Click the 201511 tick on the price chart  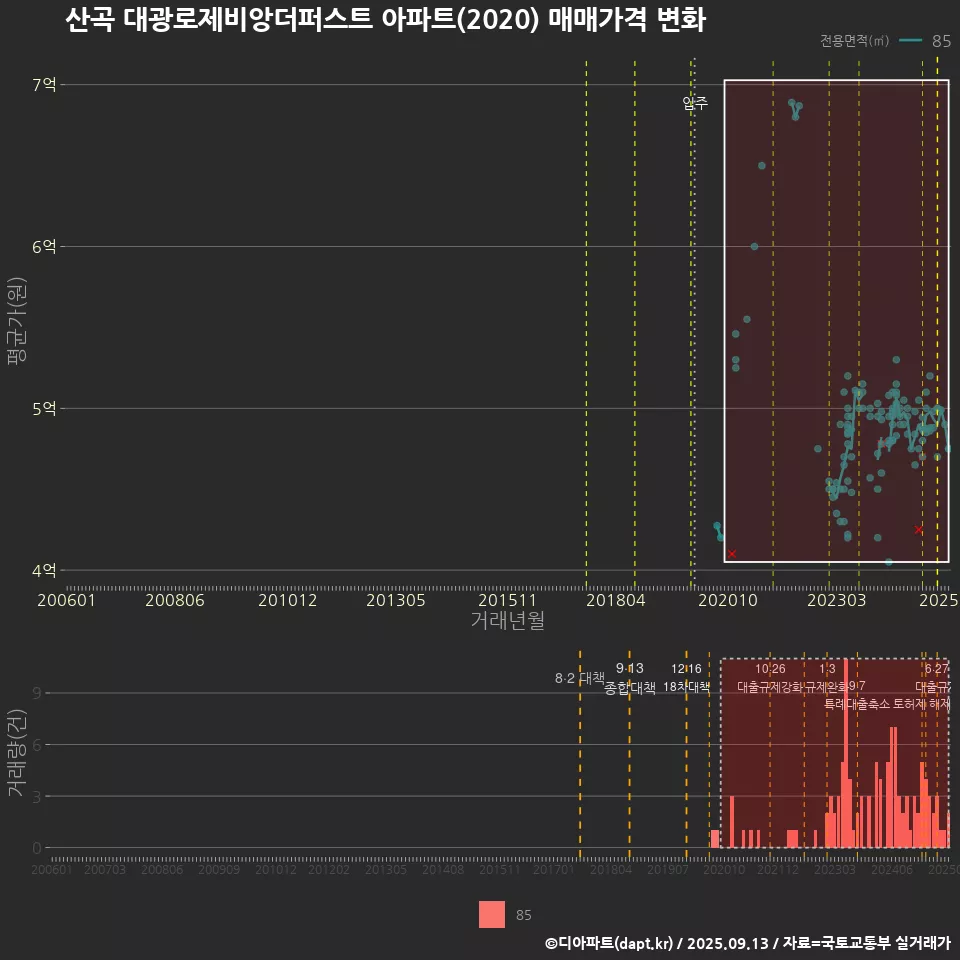point(507,600)
